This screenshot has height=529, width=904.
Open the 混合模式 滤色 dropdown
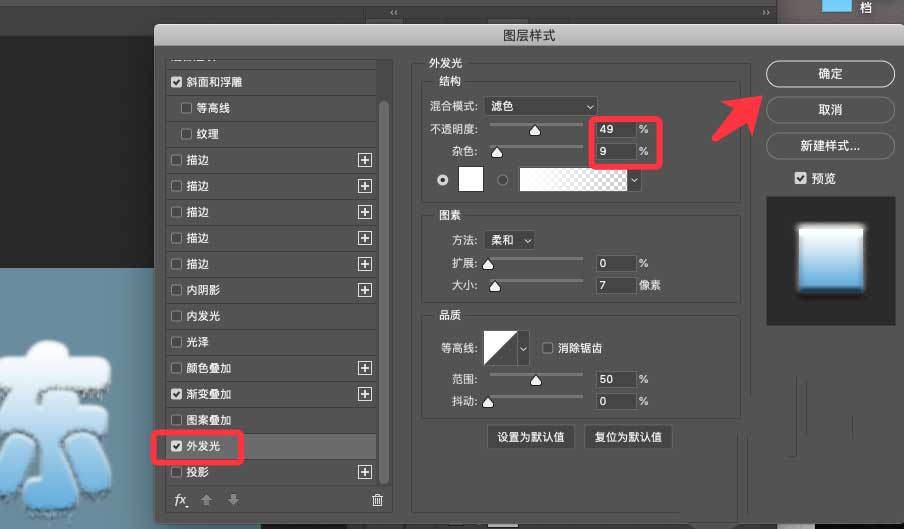[x=541, y=106]
